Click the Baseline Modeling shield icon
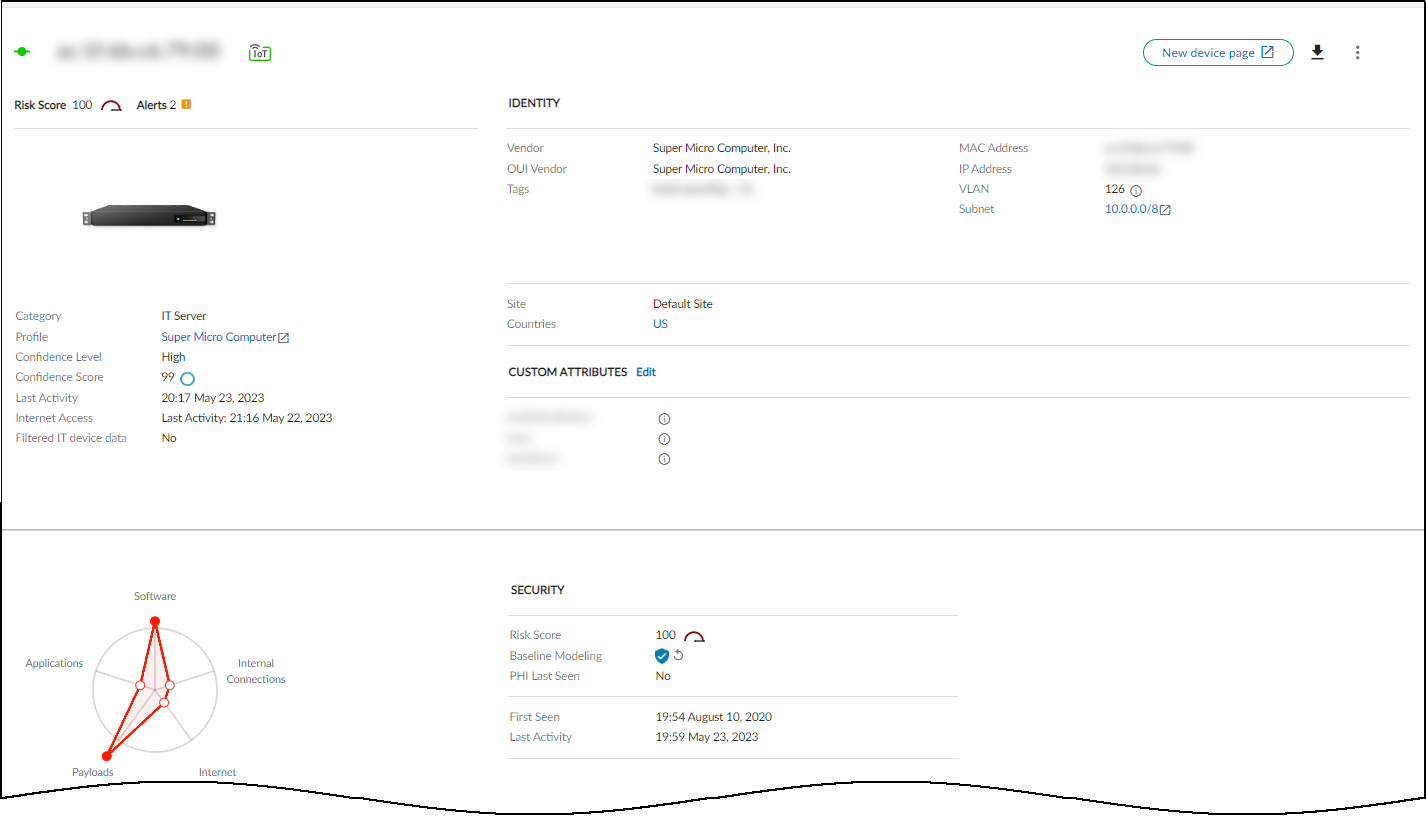Screen dimensions: 1426x816 pyautogui.click(x=661, y=656)
